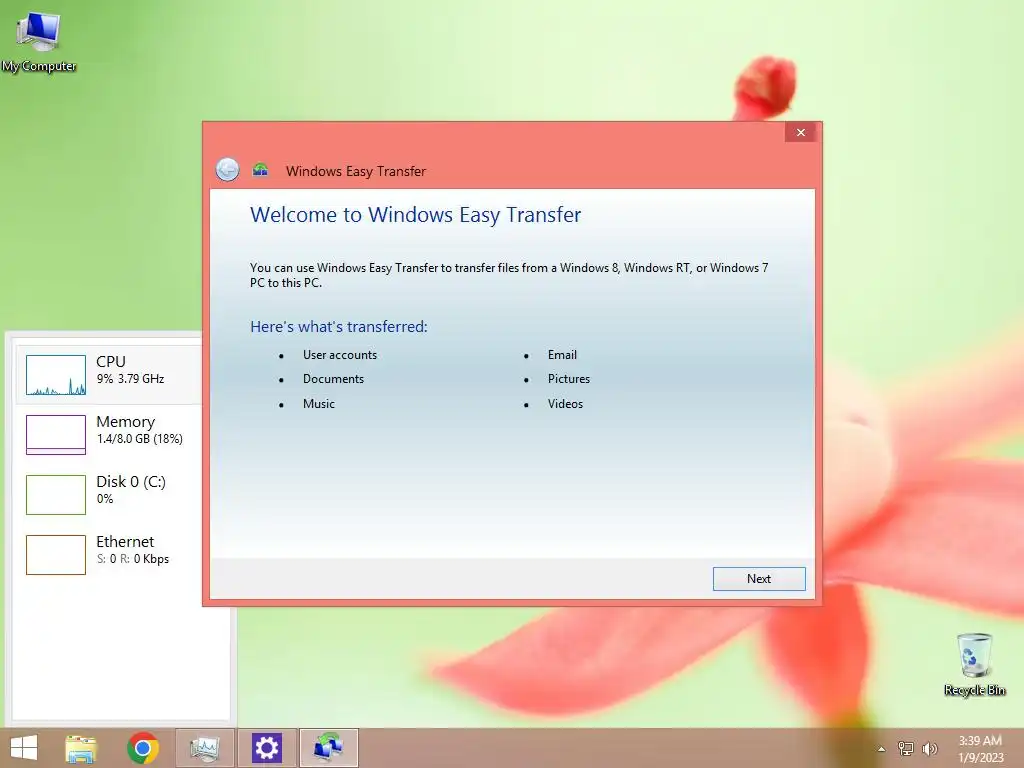Click the 1/9/2023 date in the taskbar
The image size is (1024, 768).
(981, 758)
